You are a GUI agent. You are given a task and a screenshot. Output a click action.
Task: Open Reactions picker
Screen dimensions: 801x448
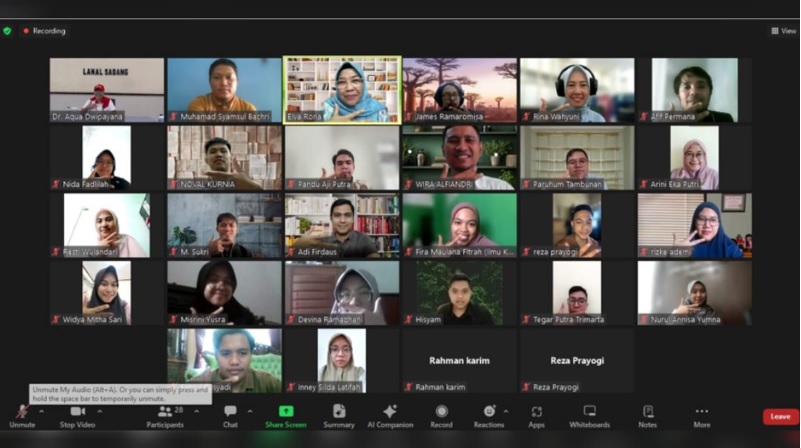[489, 415]
